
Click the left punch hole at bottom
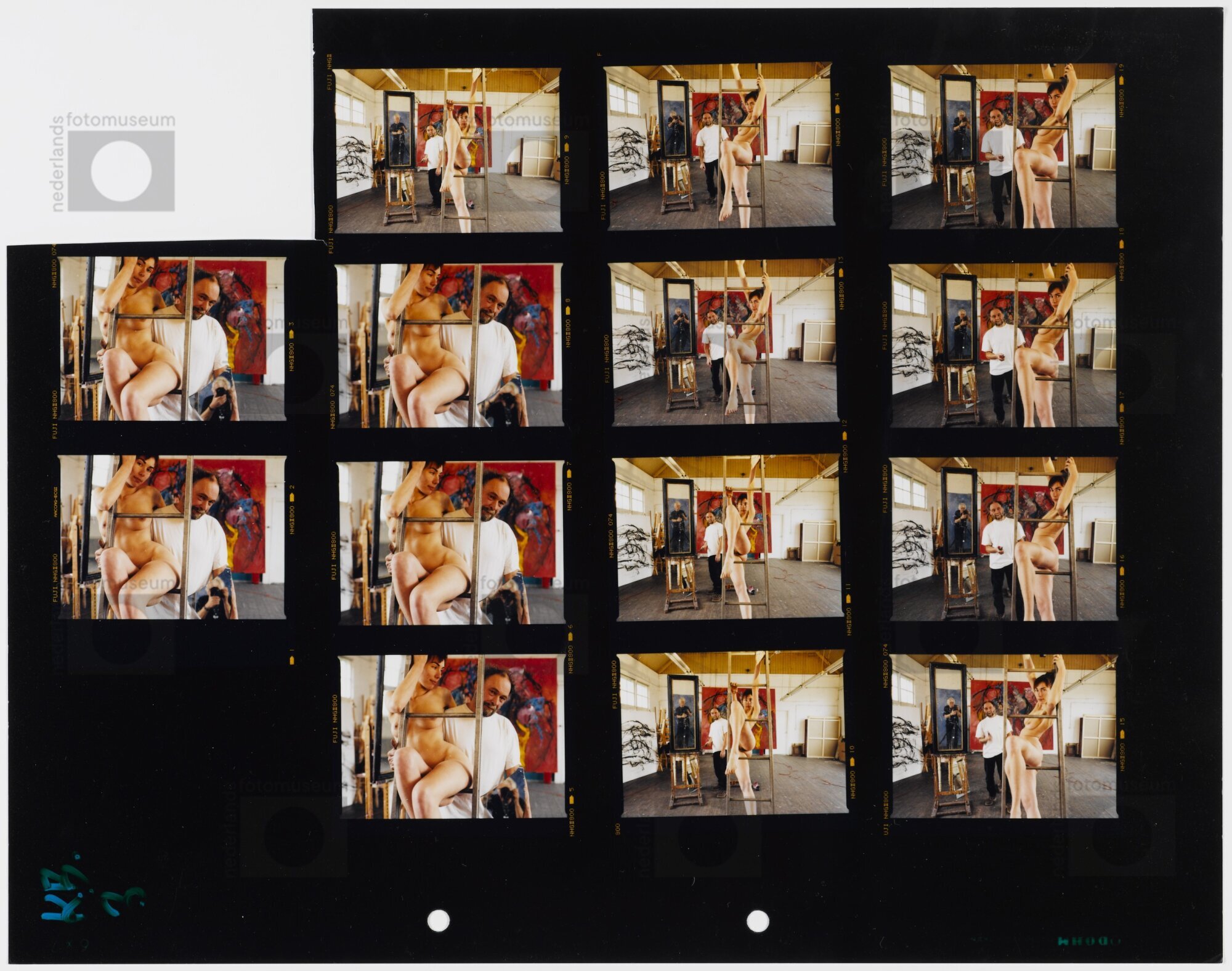coord(438,921)
